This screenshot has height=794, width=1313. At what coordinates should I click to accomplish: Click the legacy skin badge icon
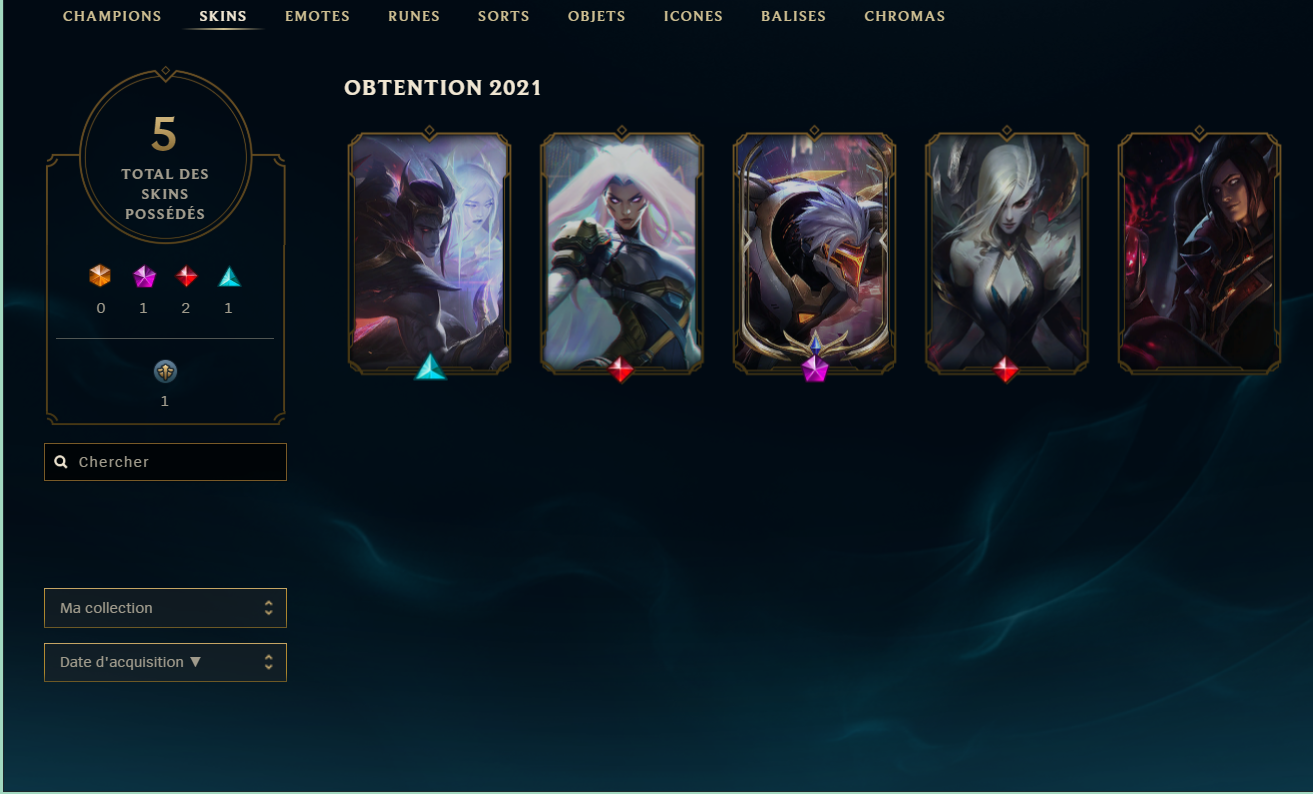(165, 372)
